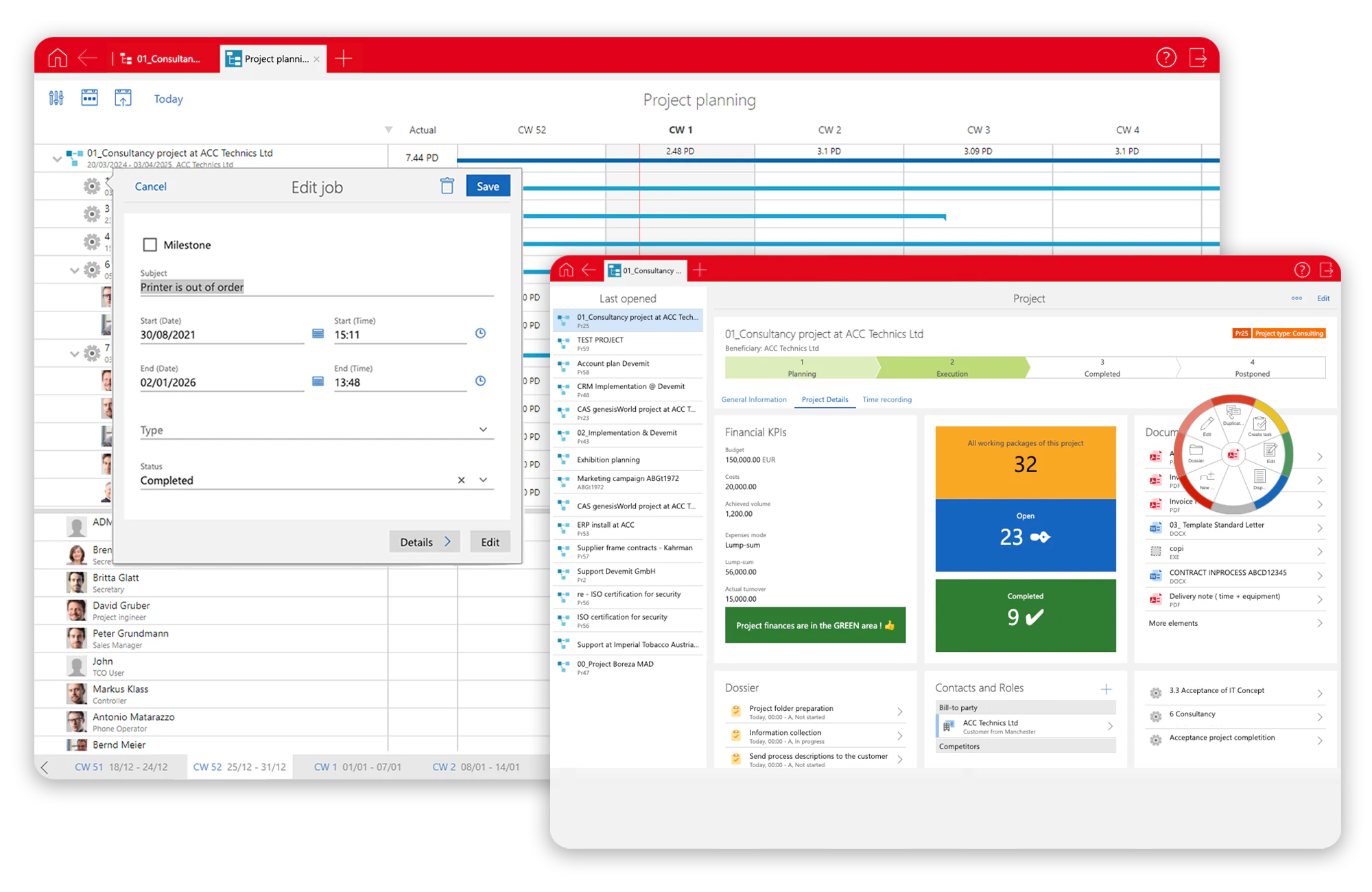This screenshot has width=1372, height=892.
Task: Add a new contact with plus icon
Action: 1106,689
